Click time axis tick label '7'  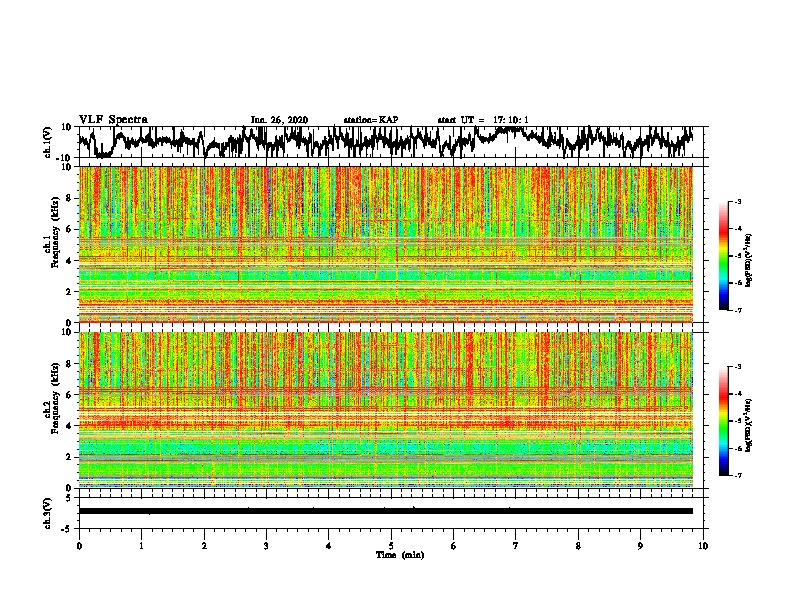click(516, 546)
